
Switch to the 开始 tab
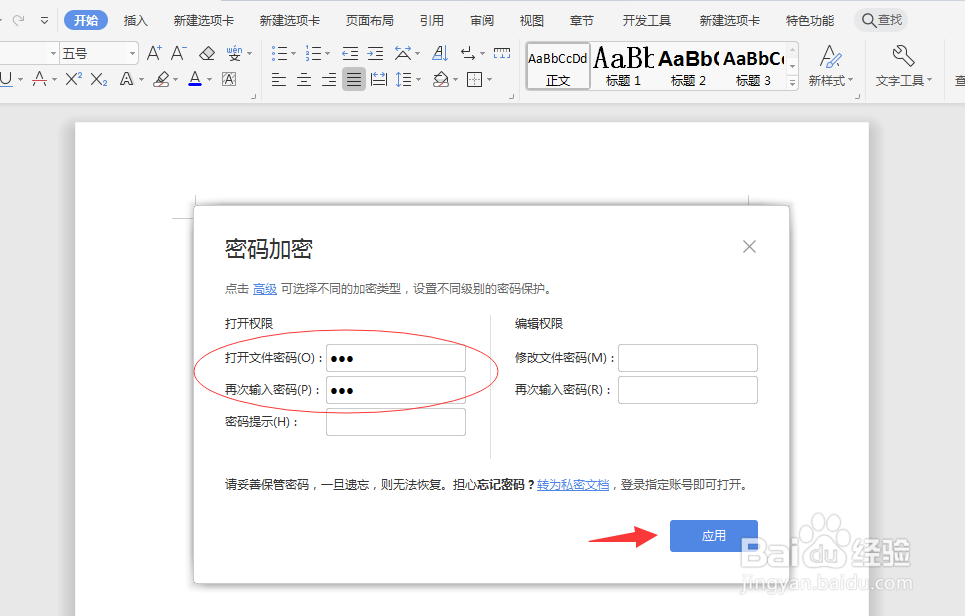[x=86, y=20]
